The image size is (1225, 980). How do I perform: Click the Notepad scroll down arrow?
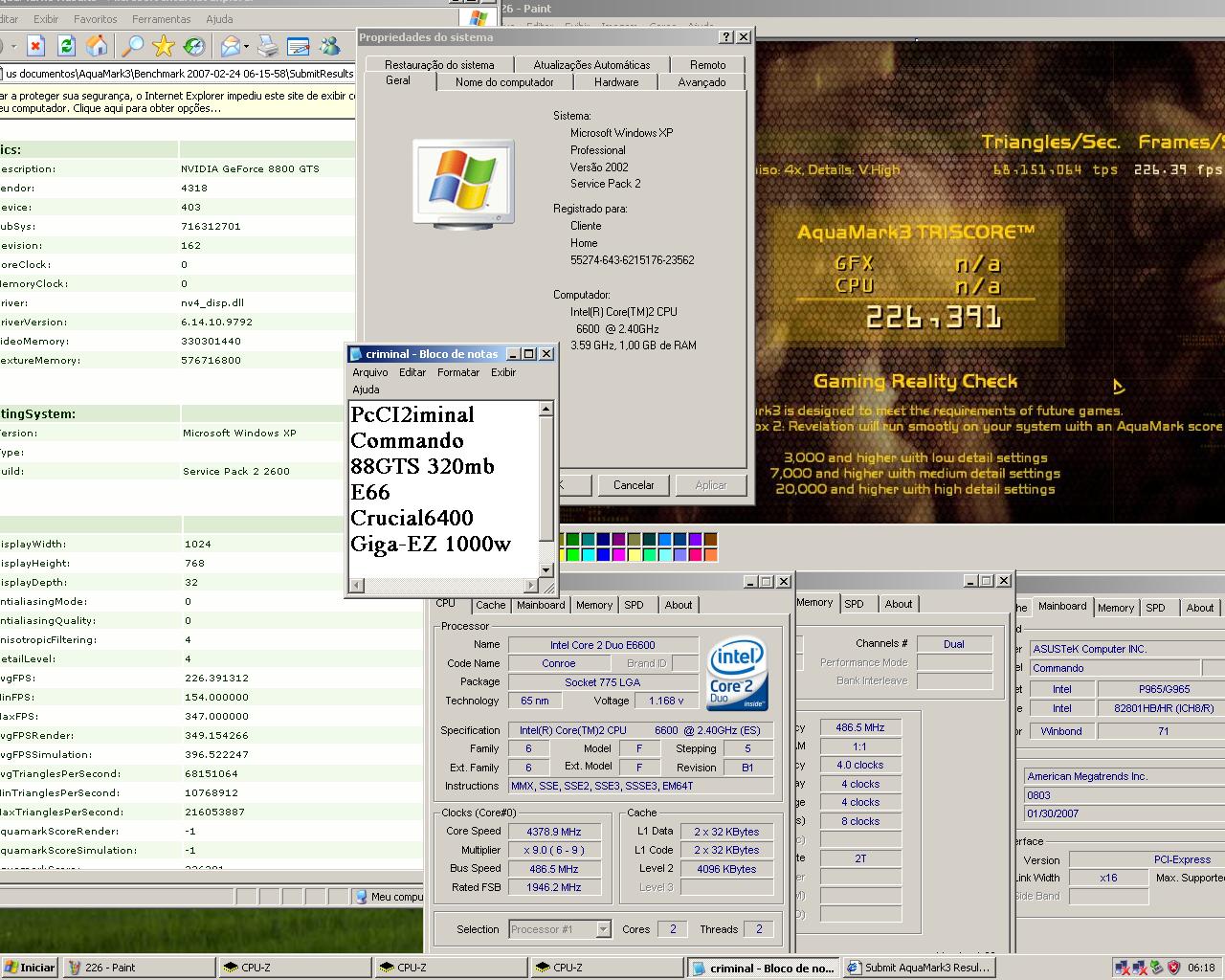pos(546,569)
